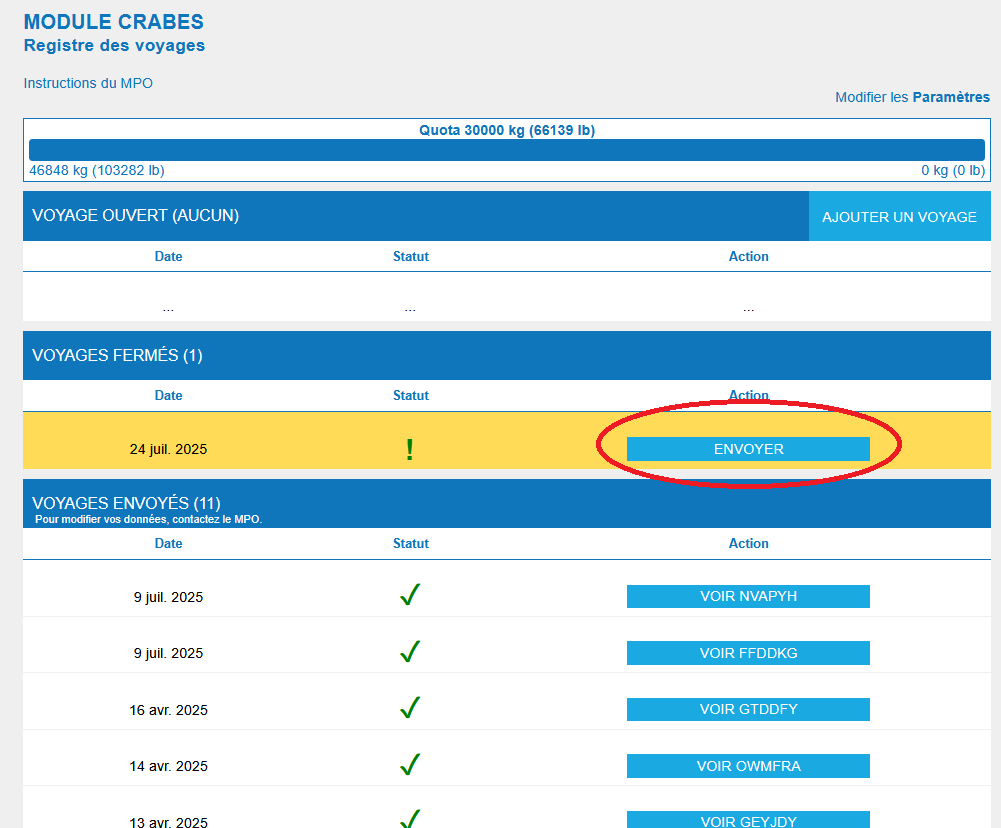
Task: Select the VOYAGES ENVOYÉS (11) section header
Action: click(126, 503)
